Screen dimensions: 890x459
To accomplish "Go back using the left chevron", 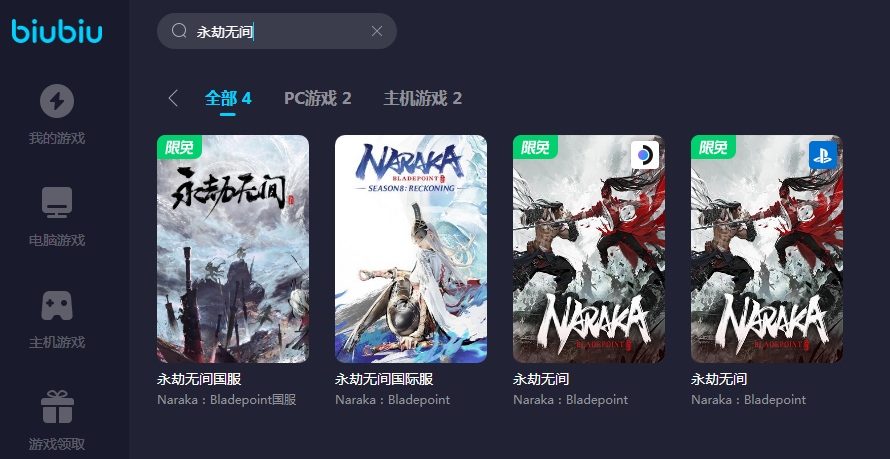I will click(x=173, y=98).
